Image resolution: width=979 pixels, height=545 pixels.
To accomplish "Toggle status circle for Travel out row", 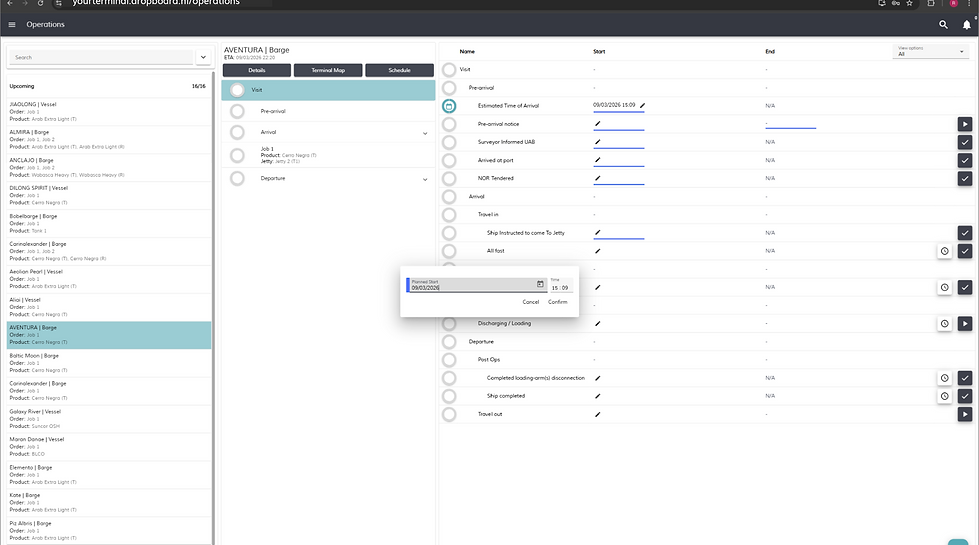I will tap(449, 414).
